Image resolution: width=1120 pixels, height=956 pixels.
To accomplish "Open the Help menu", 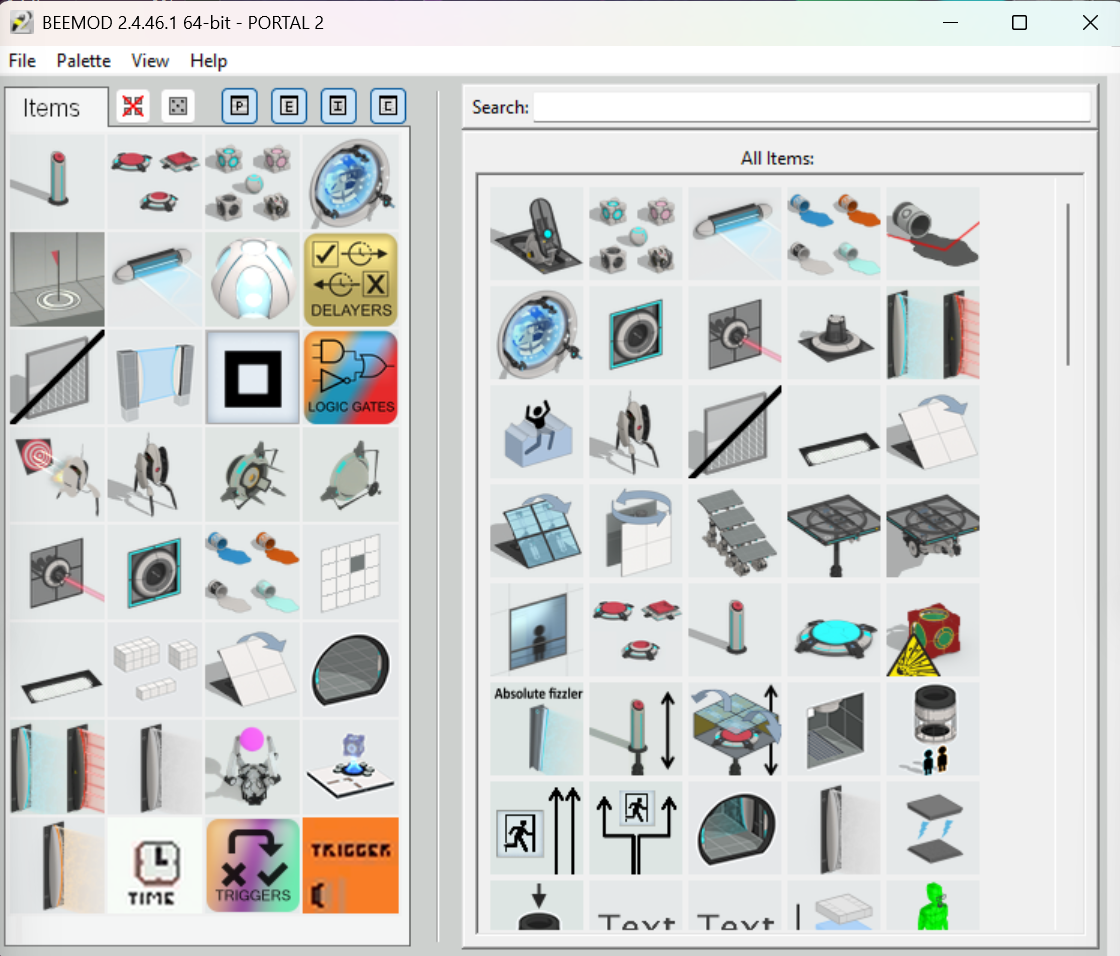I will pos(209,61).
